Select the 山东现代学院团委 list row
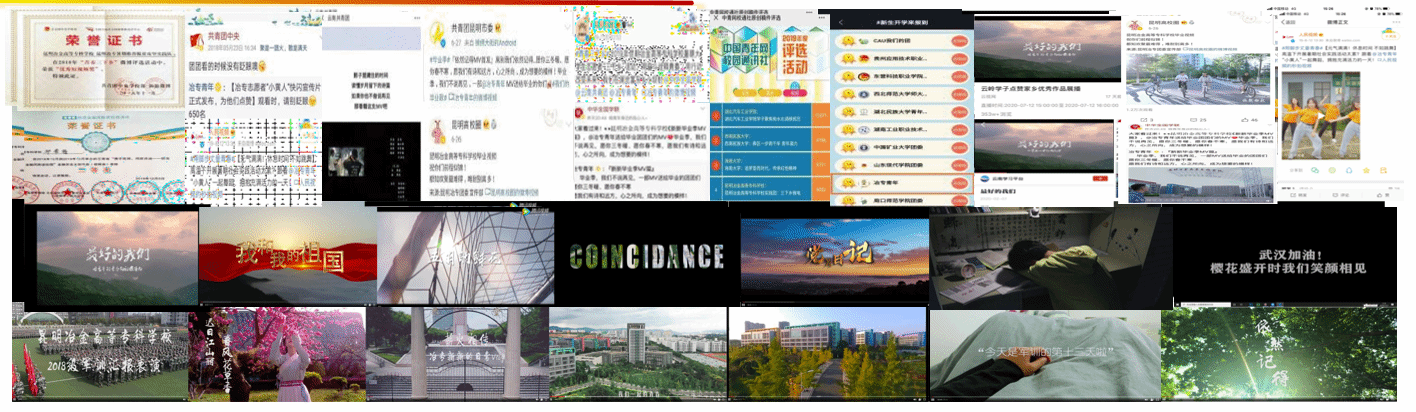Viewport: 1416px width, 412px height. [x=902, y=166]
